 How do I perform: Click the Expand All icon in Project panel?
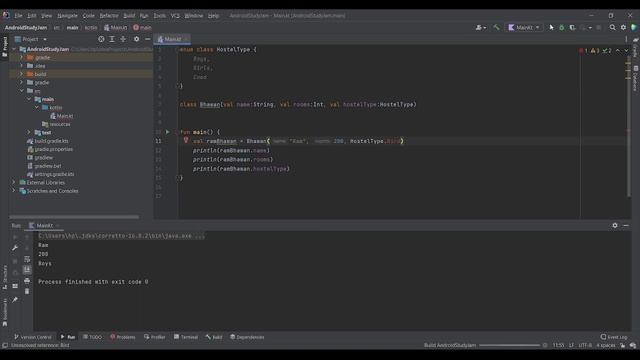[112, 39]
